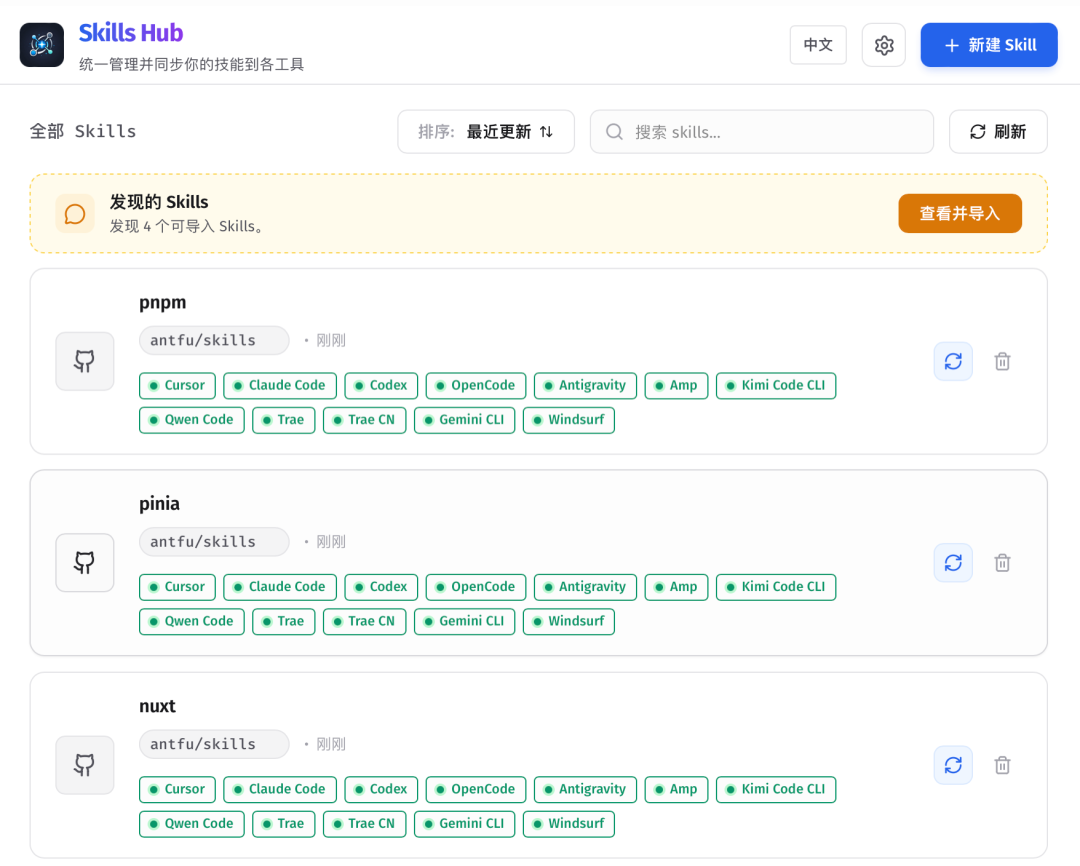The width and height of the screenshot is (1080, 866).
Task: Click the sync icon for pinia skill
Action: click(x=953, y=563)
